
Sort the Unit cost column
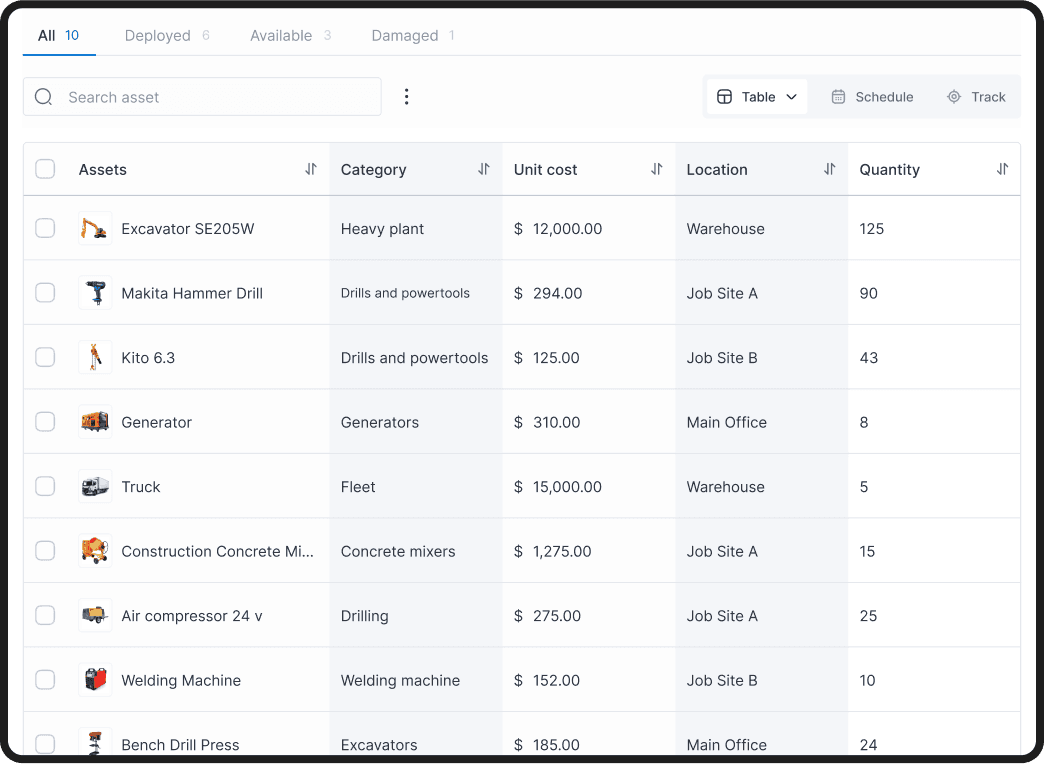point(657,169)
